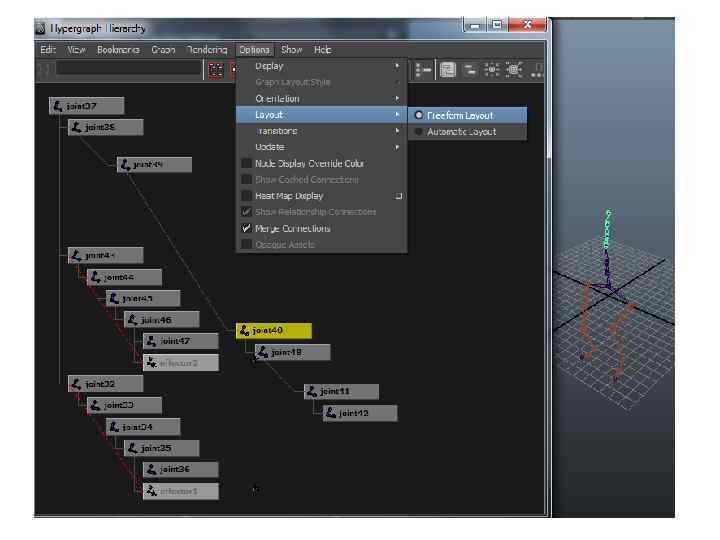720x540 pixels.
Task: Toggle Show Relationship Connections checkbox
Action: tap(247, 212)
